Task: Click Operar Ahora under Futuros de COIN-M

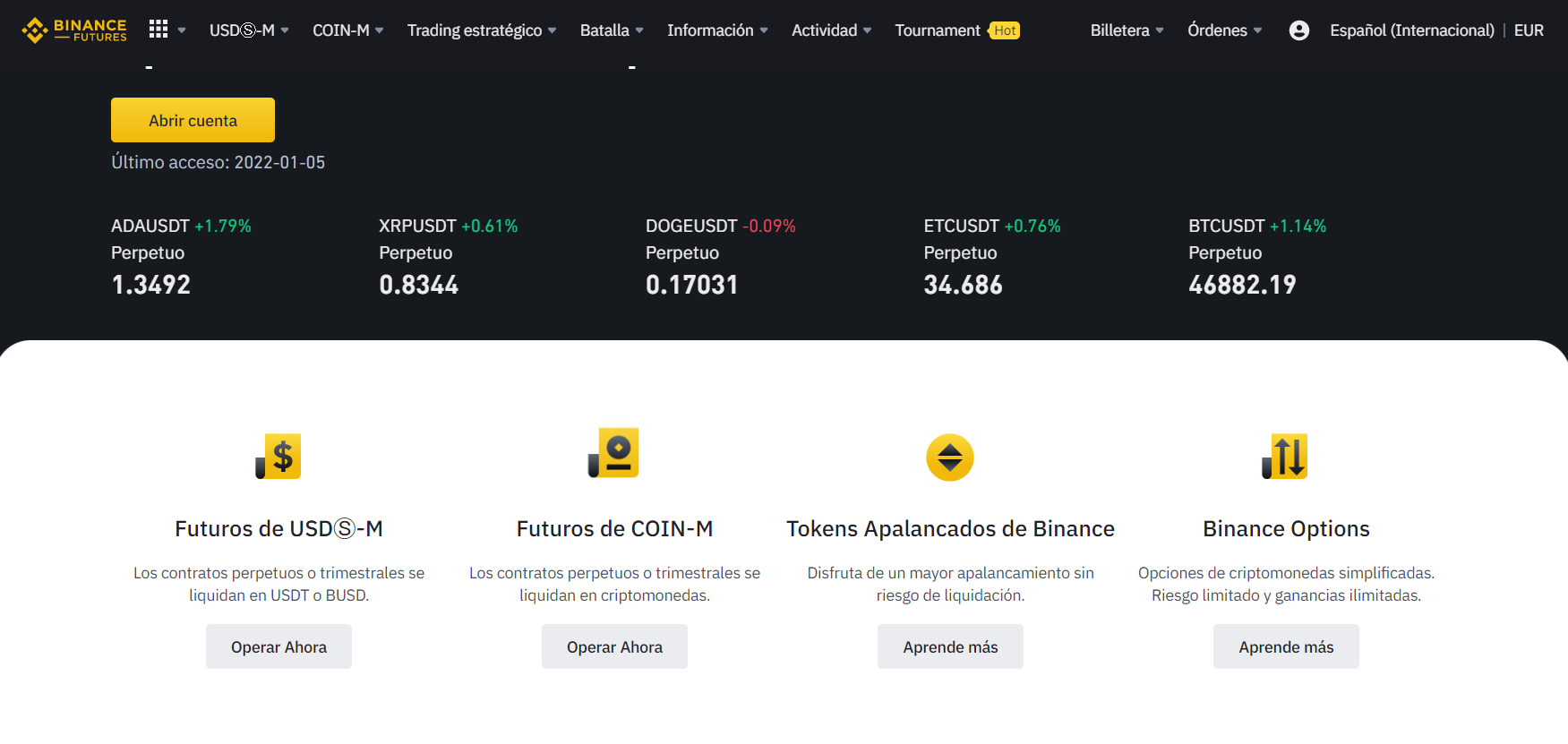Action: (x=614, y=646)
